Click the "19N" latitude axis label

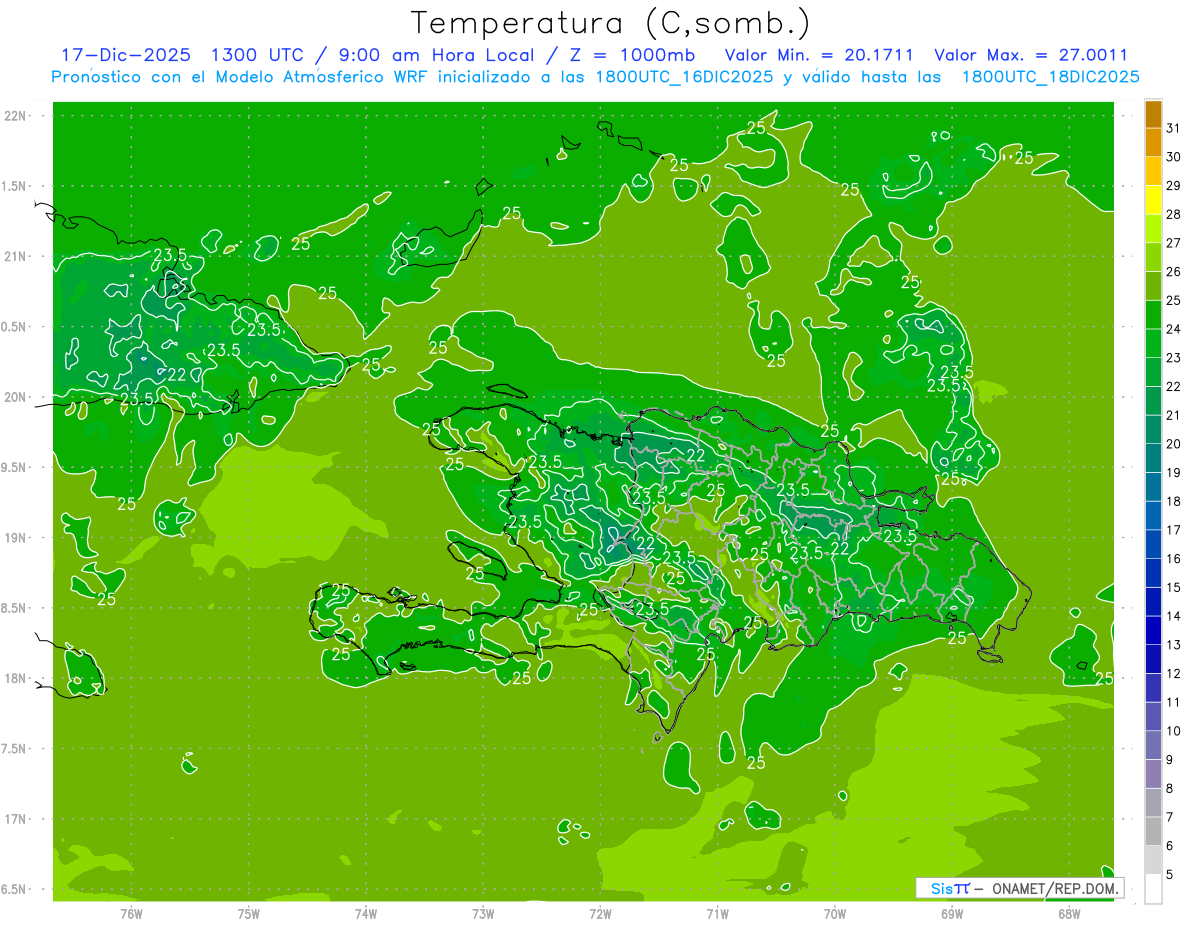[15, 537]
